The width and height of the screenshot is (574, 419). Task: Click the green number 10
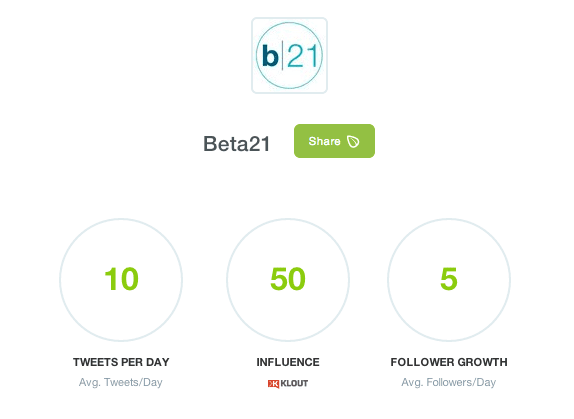[x=122, y=279]
